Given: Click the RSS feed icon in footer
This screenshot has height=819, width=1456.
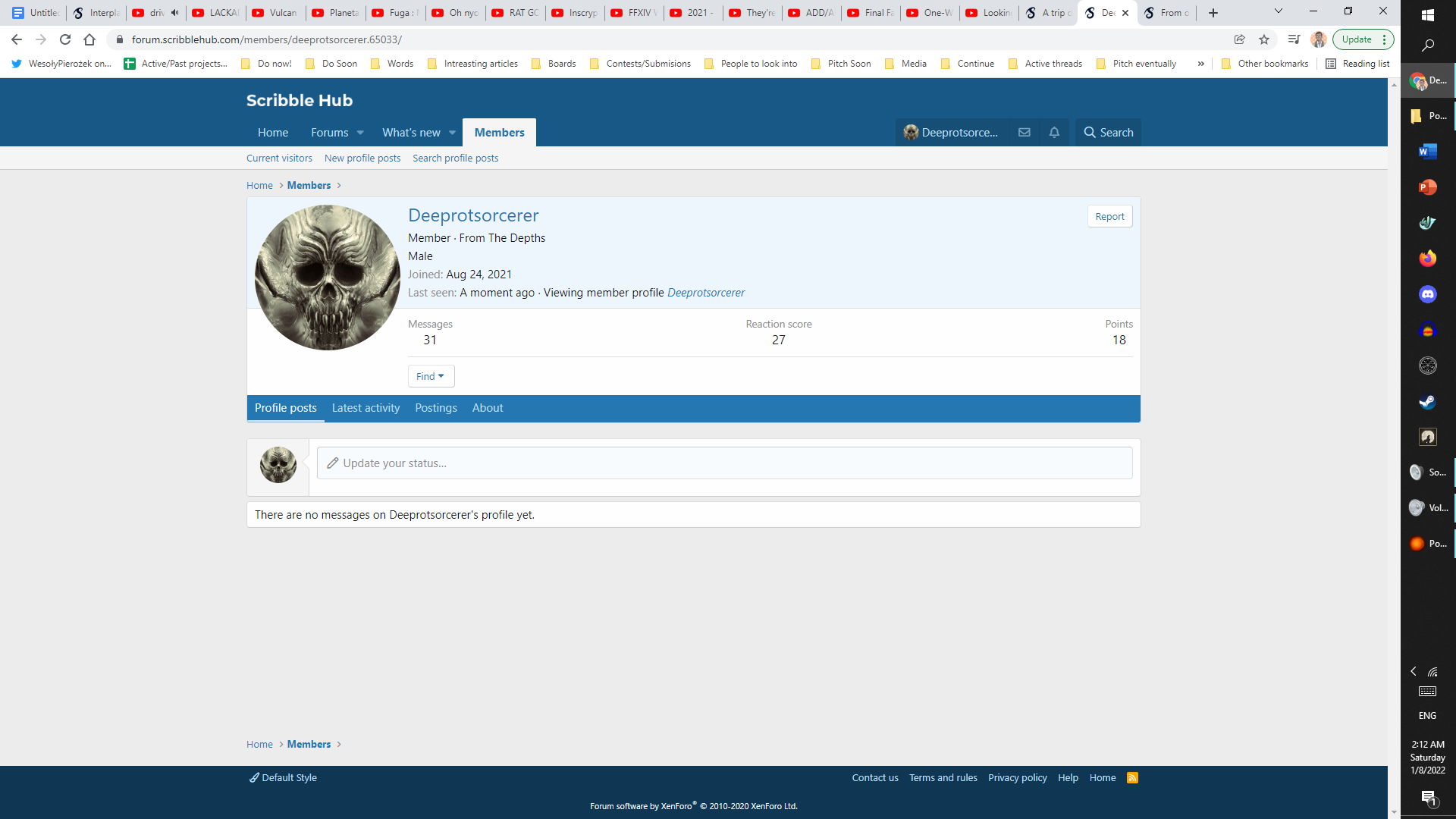Looking at the screenshot, I should [x=1132, y=777].
